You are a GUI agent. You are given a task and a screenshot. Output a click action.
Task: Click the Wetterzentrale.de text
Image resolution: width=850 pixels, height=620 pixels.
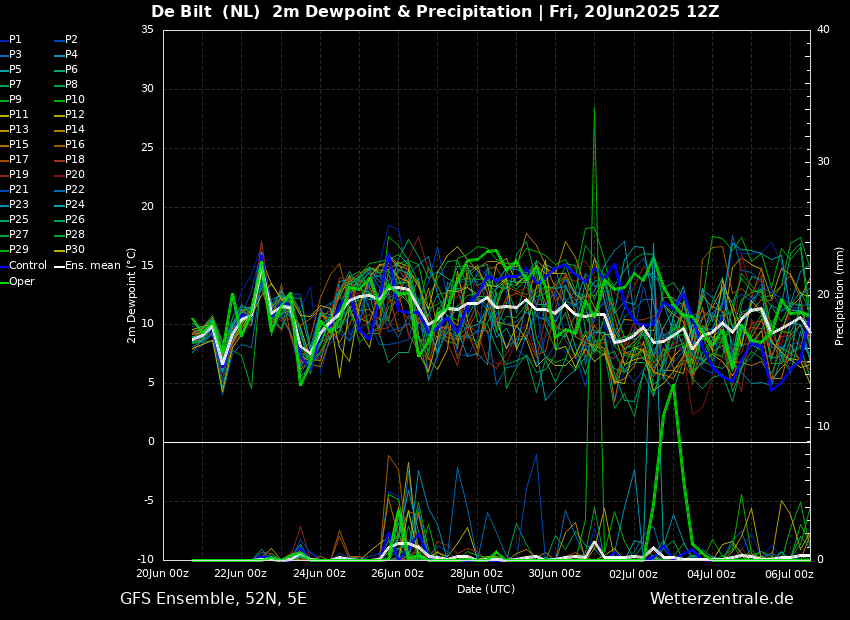(x=721, y=599)
